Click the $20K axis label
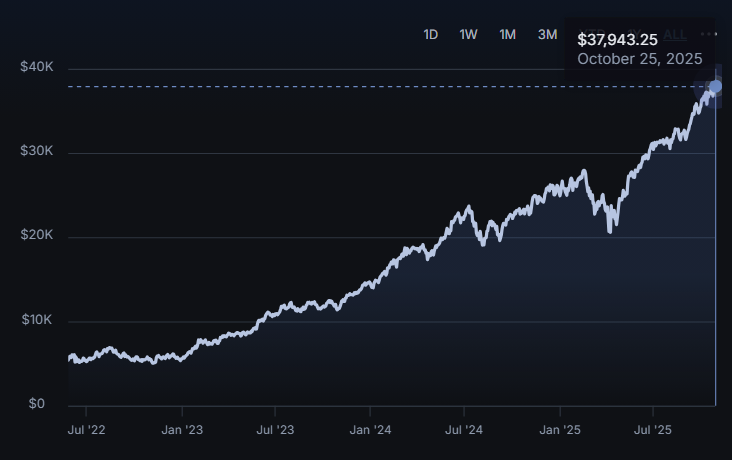 point(37,235)
